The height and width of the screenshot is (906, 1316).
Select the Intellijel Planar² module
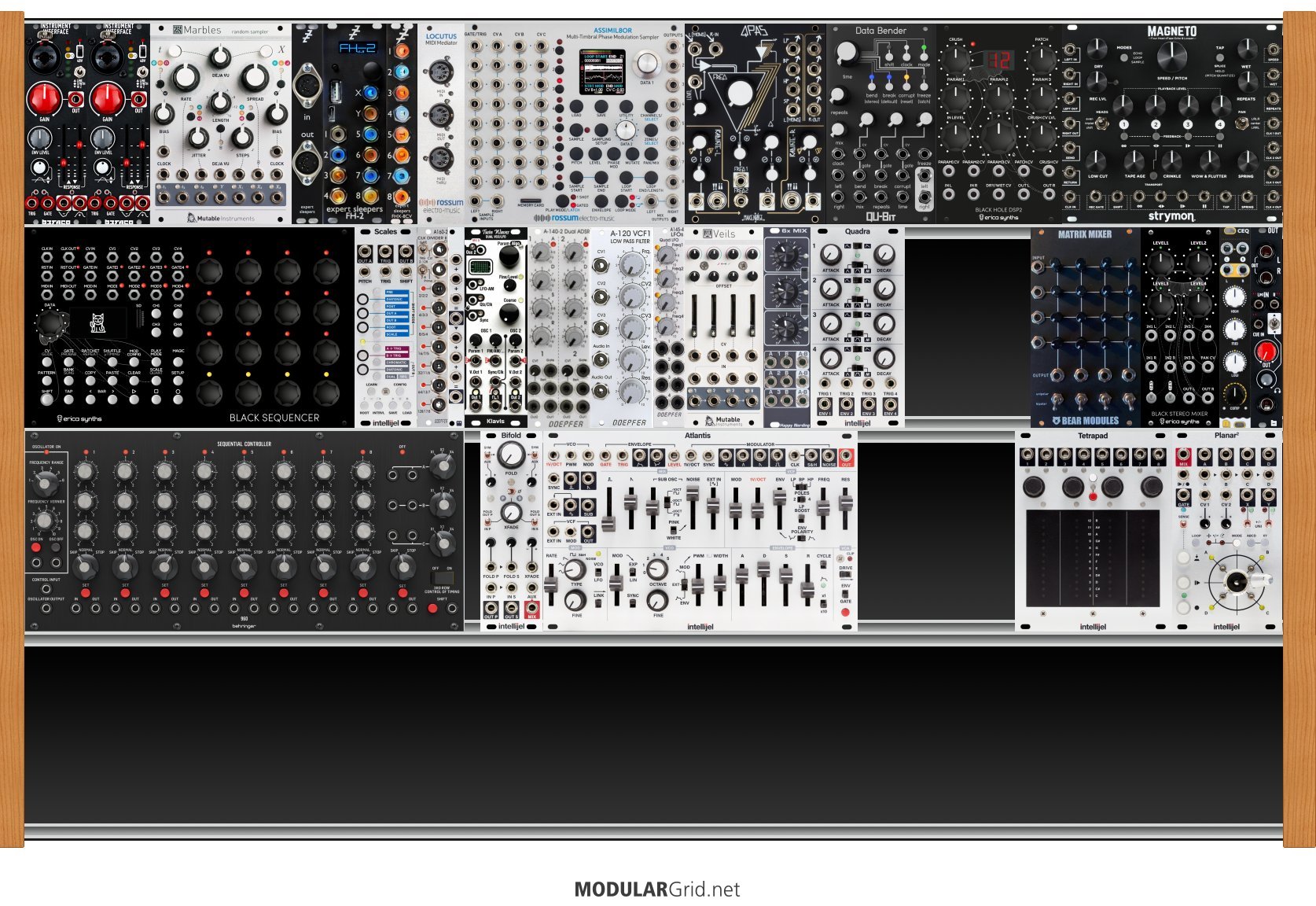(1227, 530)
